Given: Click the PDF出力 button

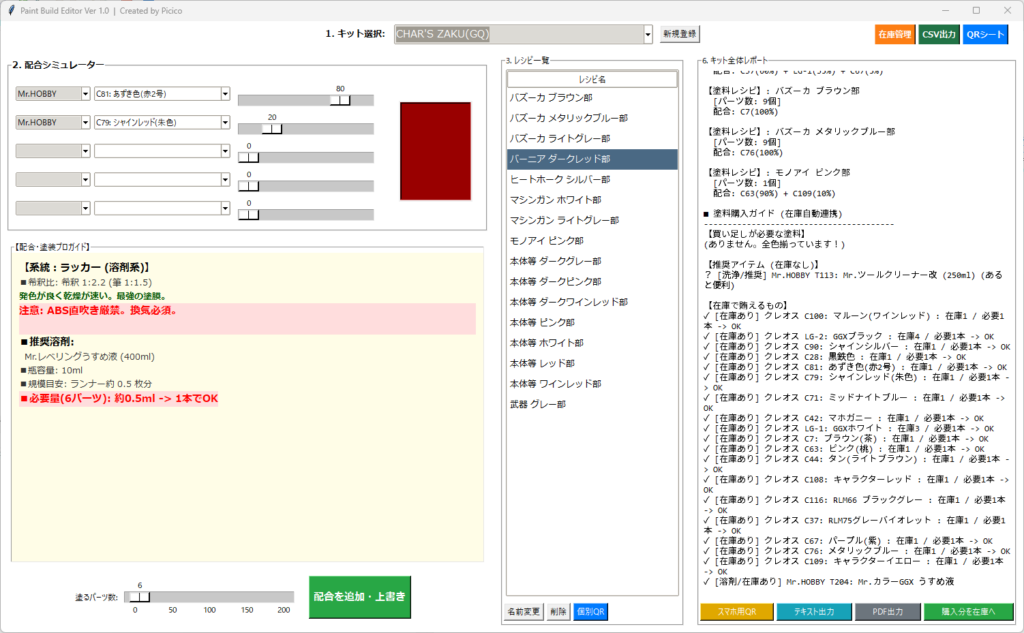Looking at the screenshot, I should (887, 612).
